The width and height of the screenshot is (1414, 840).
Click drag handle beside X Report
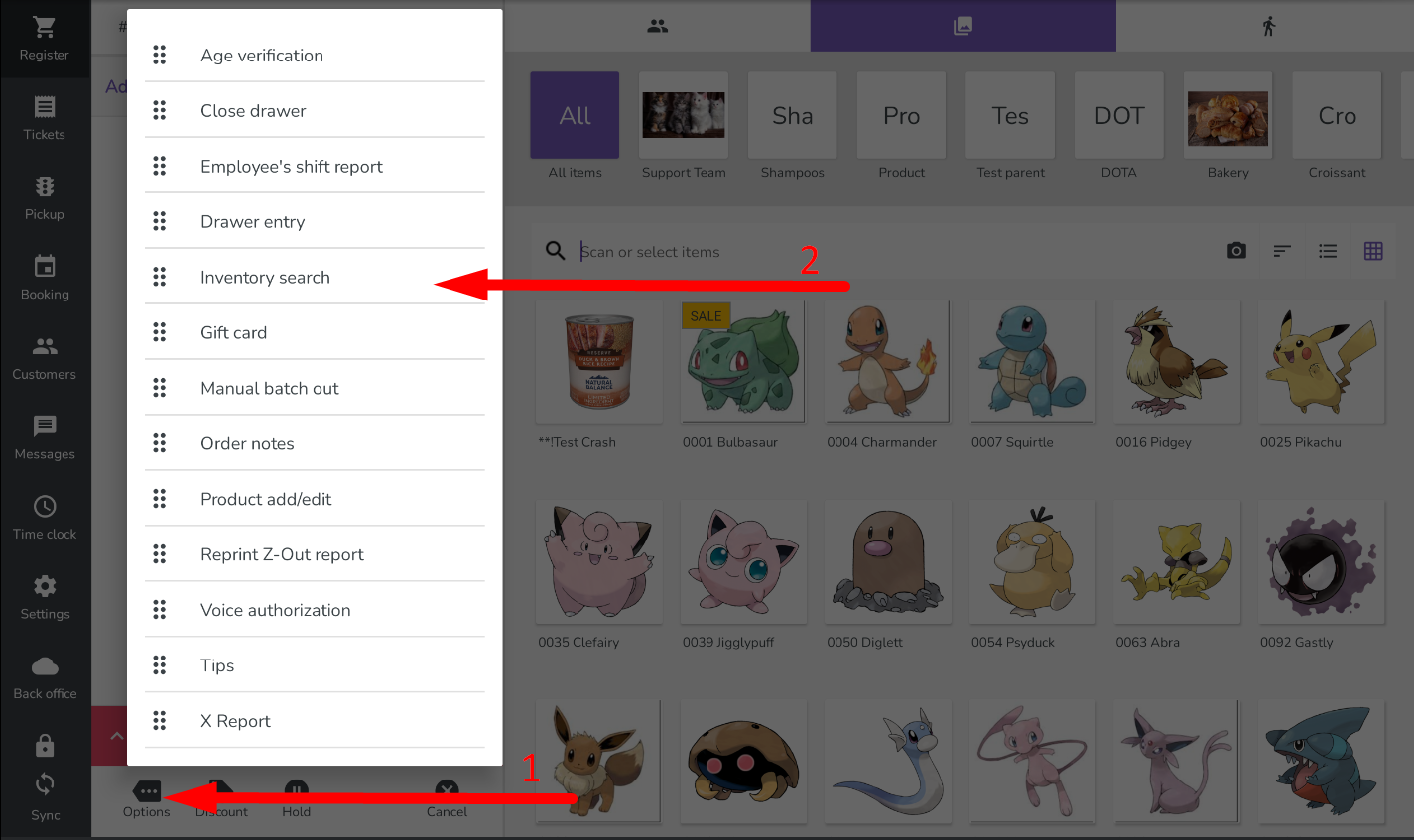[160, 721]
